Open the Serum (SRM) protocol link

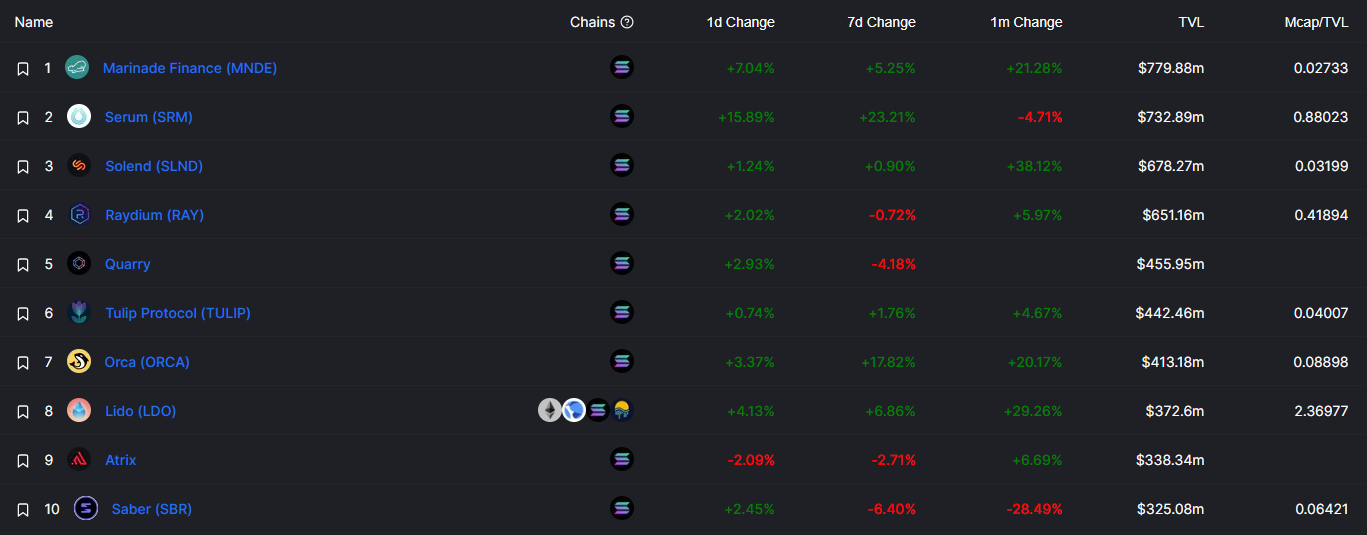[x=149, y=117]
